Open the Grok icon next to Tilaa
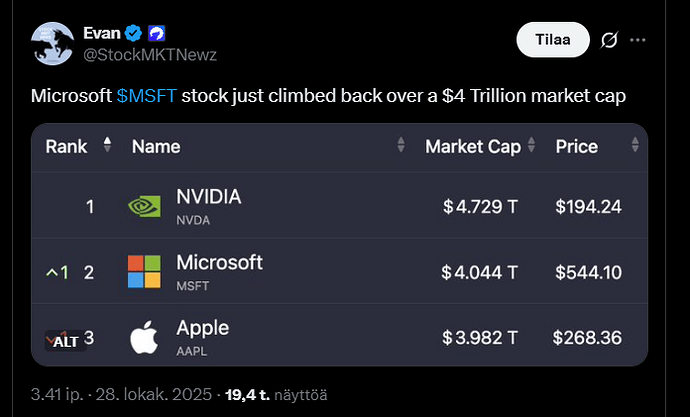690x417 pixels. click(x=609, y=41)
